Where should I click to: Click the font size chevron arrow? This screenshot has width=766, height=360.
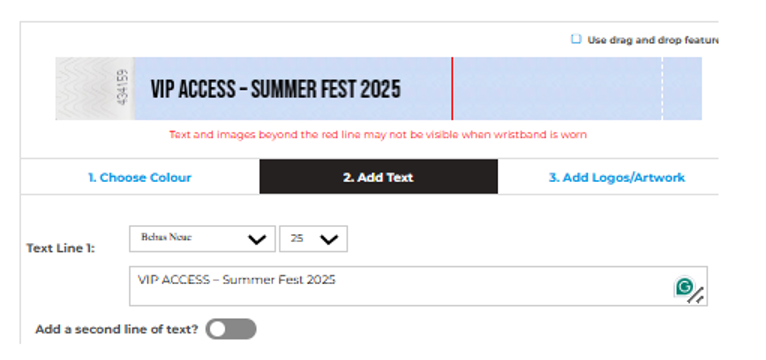pos(329,240)
